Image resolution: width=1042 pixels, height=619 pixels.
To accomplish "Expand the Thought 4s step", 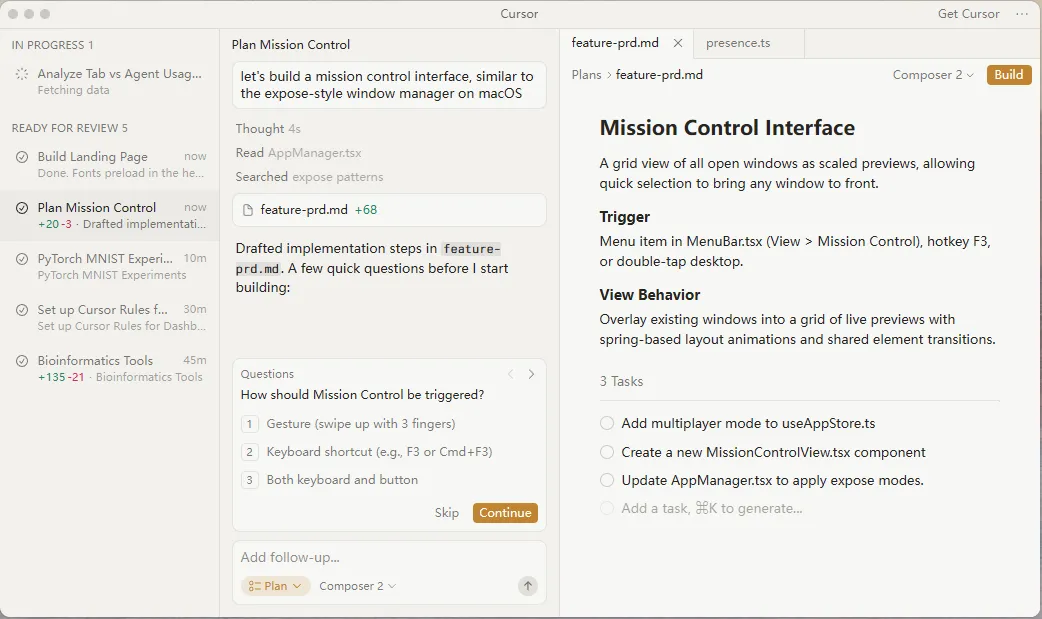I will [x=268, y=129].
